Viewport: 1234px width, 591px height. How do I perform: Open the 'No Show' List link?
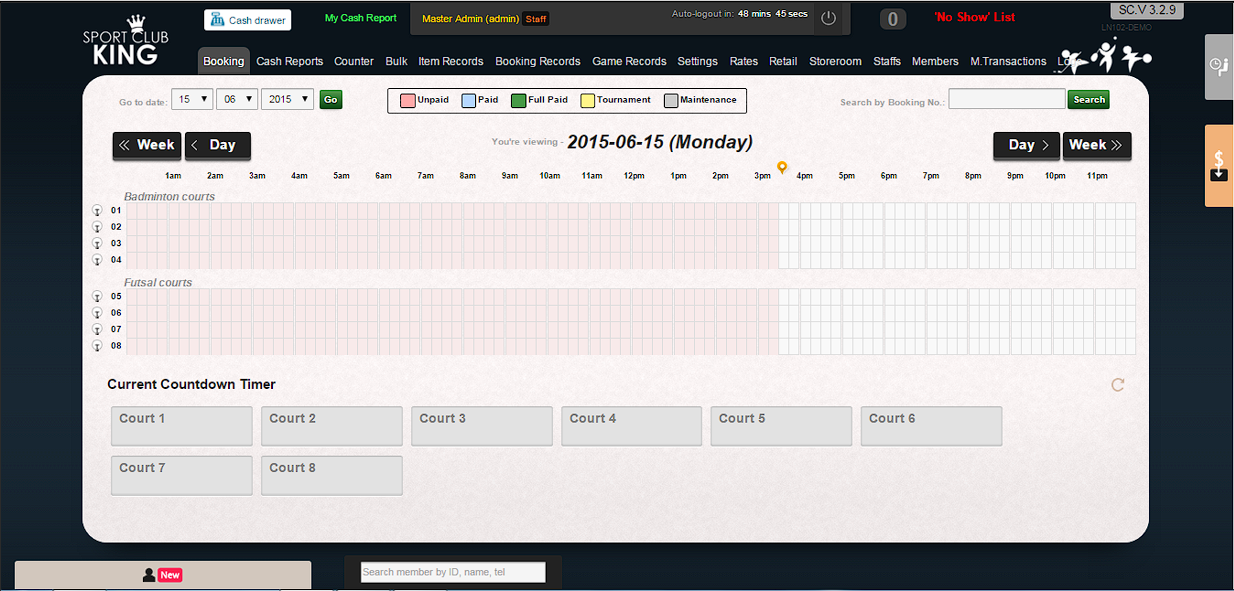point(974,18)
